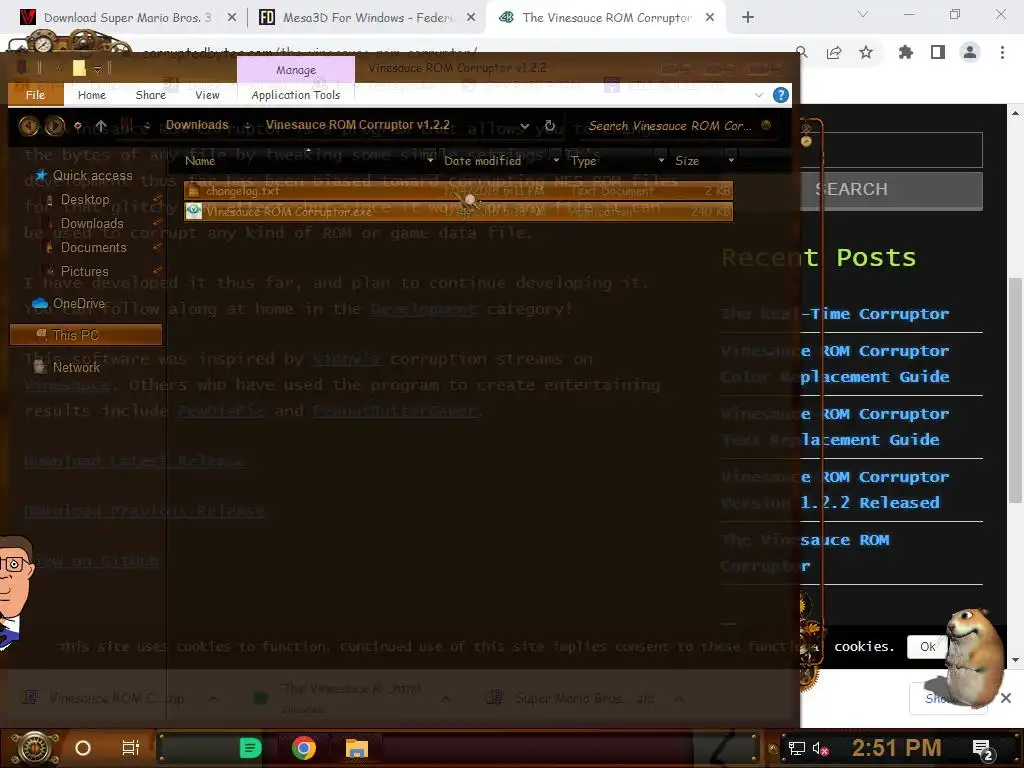Go forward using Explorer forward arrow
This screenshot has width=1024, height=768.
54,125
